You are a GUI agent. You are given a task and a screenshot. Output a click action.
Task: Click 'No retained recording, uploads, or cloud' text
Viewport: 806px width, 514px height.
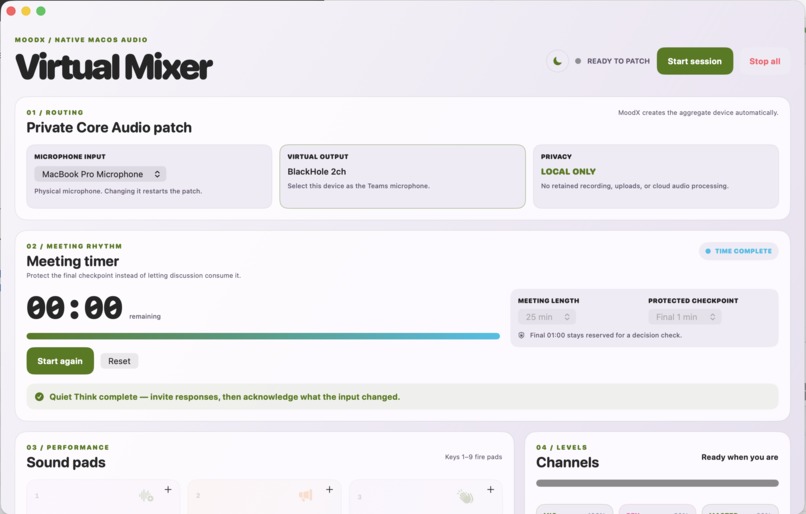634,186
